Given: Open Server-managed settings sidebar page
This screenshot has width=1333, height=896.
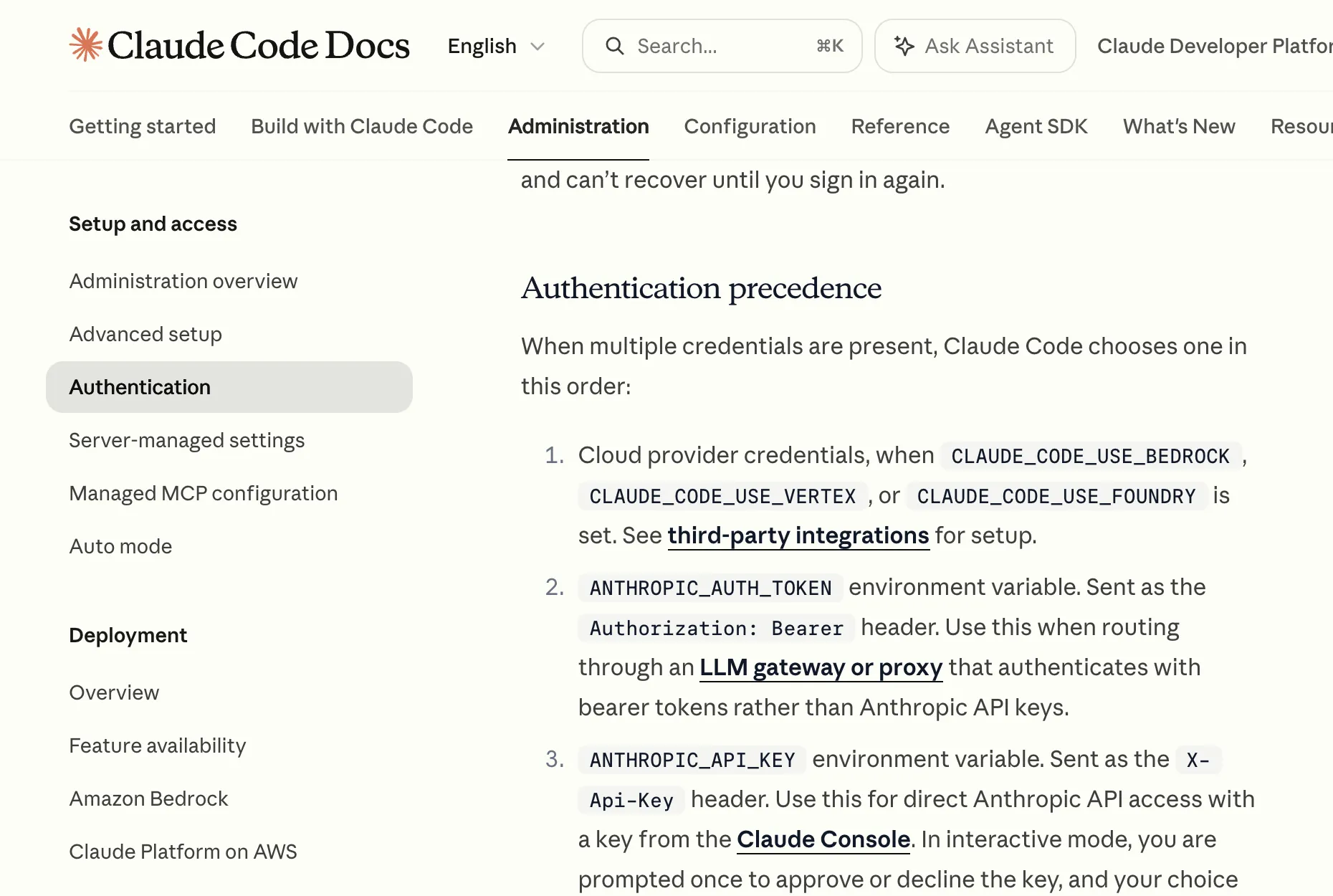Looking at the screenshot, I should [x=187, y=440].
